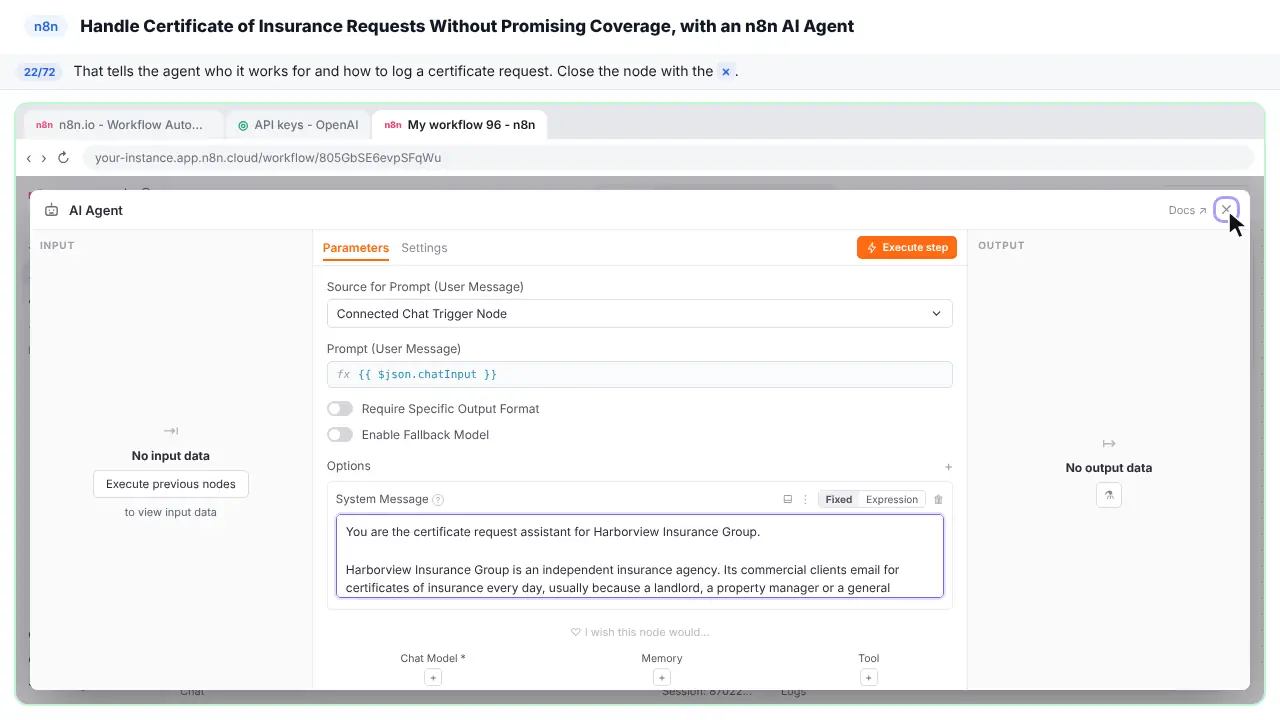Add a Memory connection

pos(662,678)
